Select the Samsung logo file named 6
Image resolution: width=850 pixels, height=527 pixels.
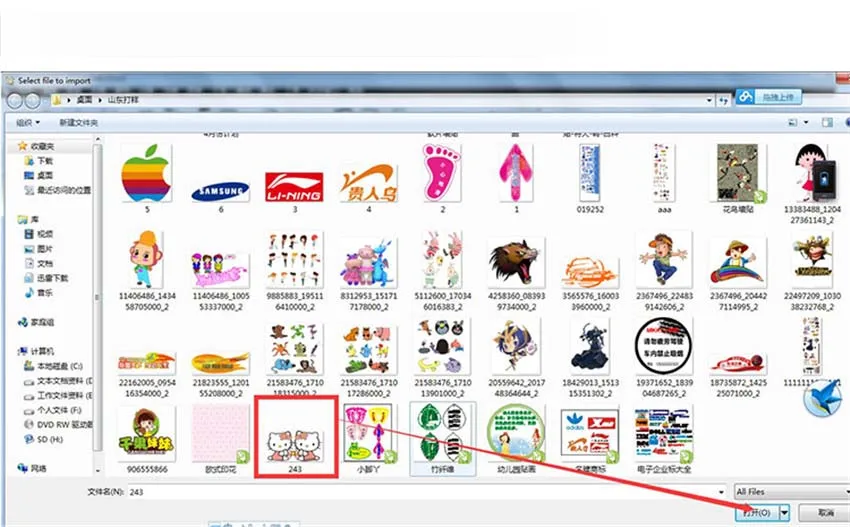click(221, 193)
